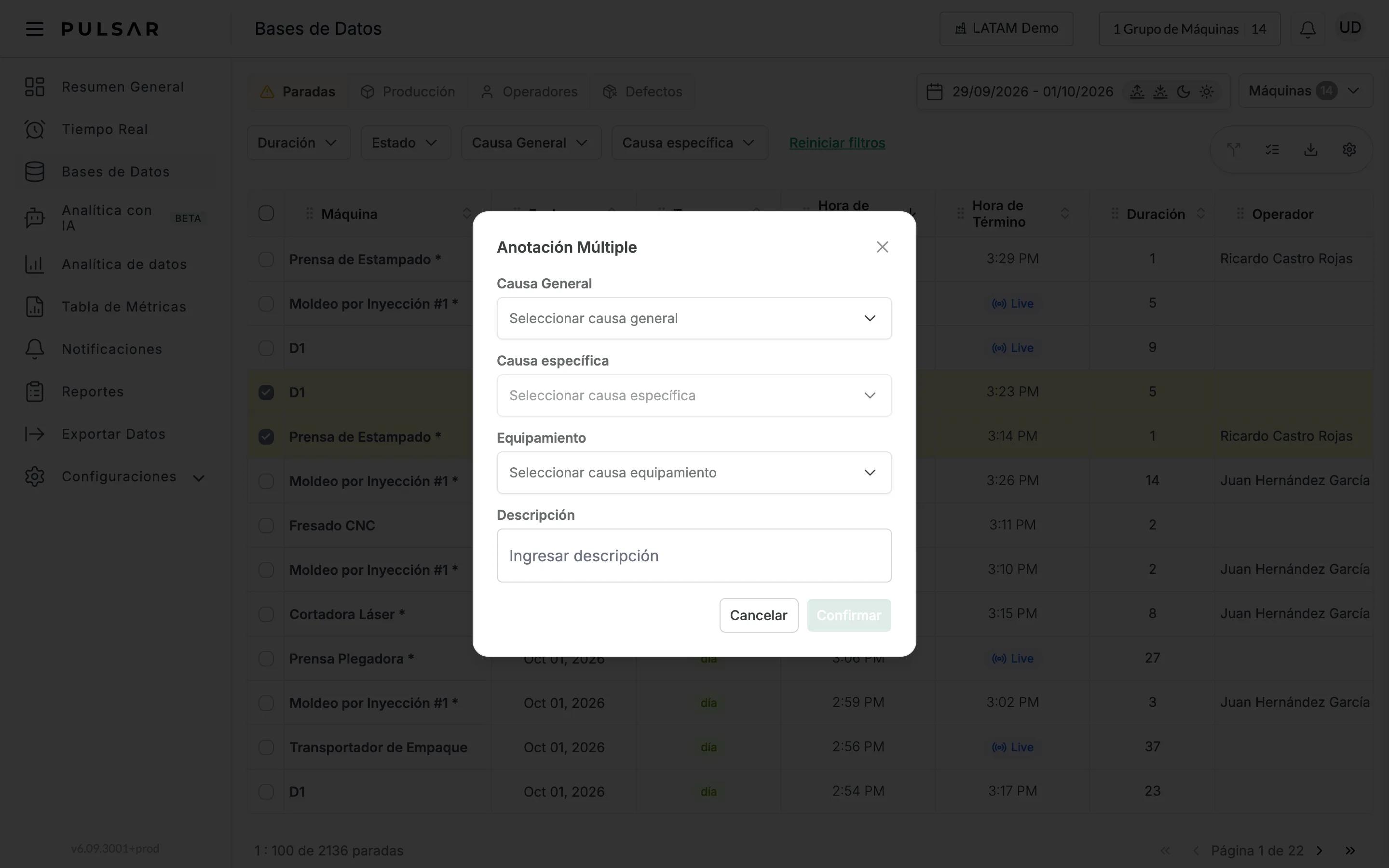The width and height of the screenshot is (1389, 868).
Task: Click the notifications bell in header
Action: (1307, 29)
